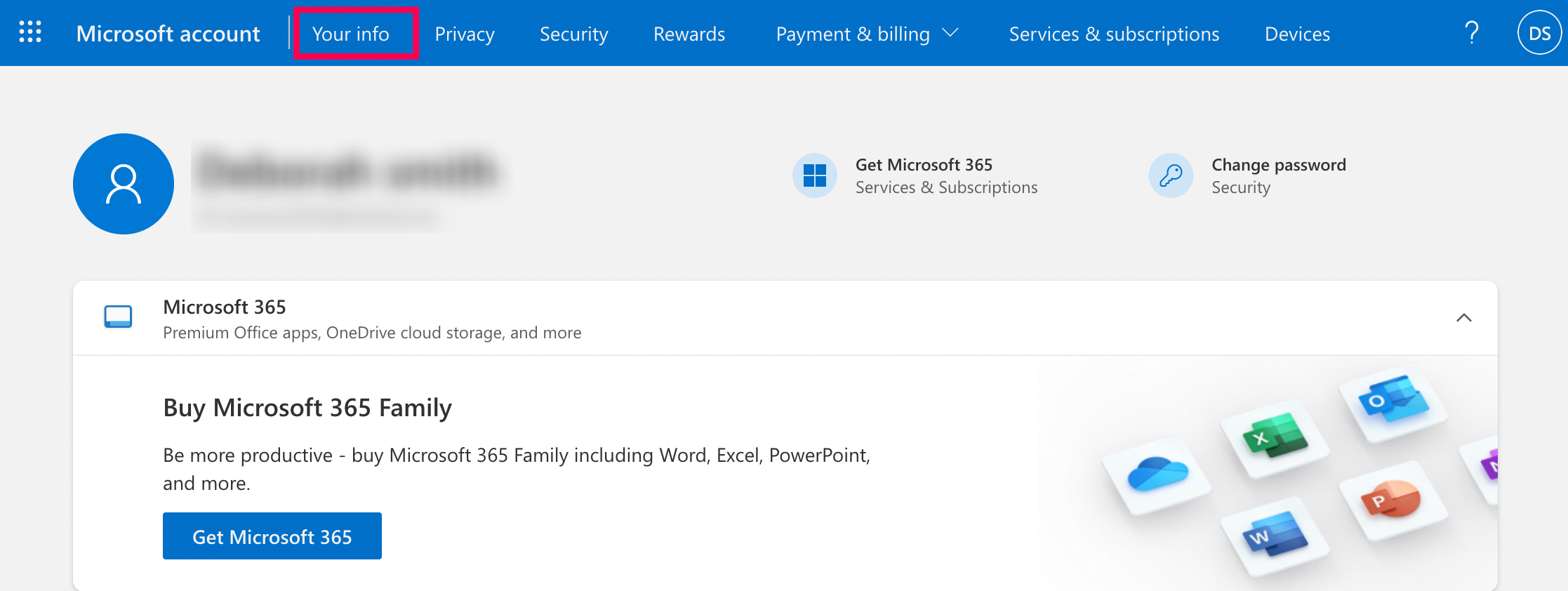The width and height of the screenshot is (1568, 591).
Task: Collapse the Microsoft 365 section chevron
Action: point(1463,318)
